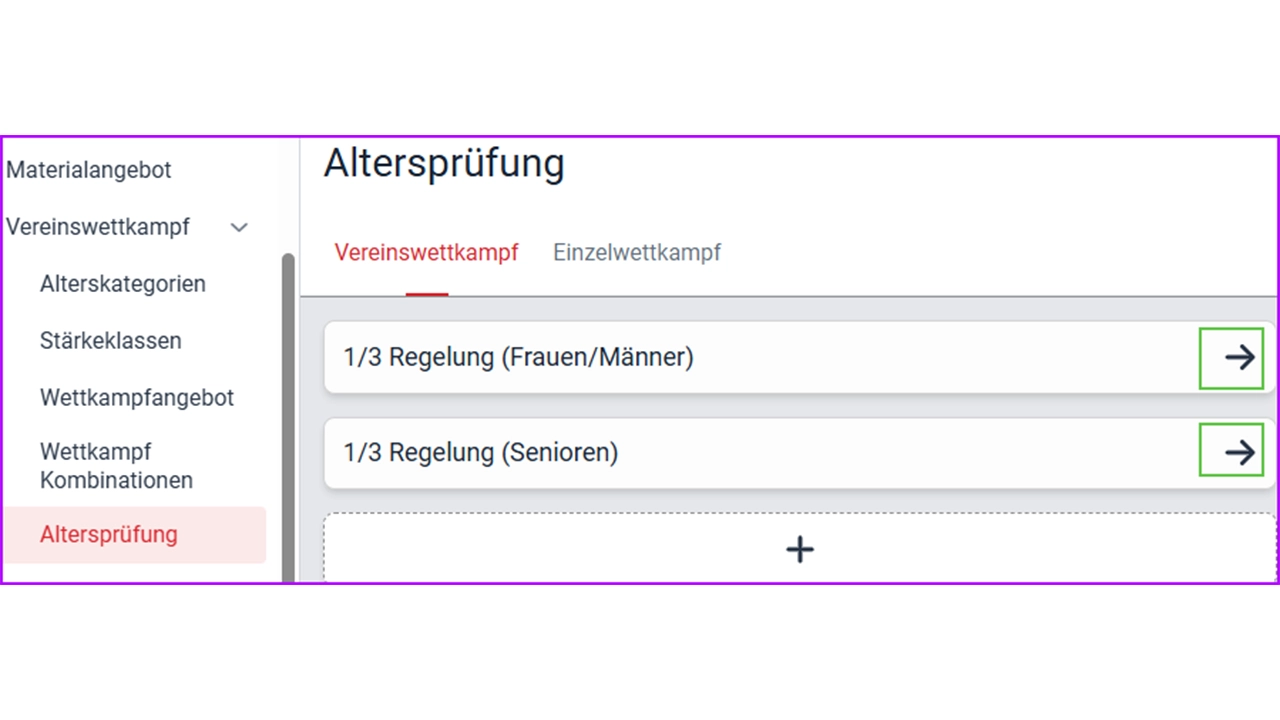Click the 1/3 Regelung (Frauen/Männer) row label
Screen dimensions: 1280x720
click(x=518, y=357)
